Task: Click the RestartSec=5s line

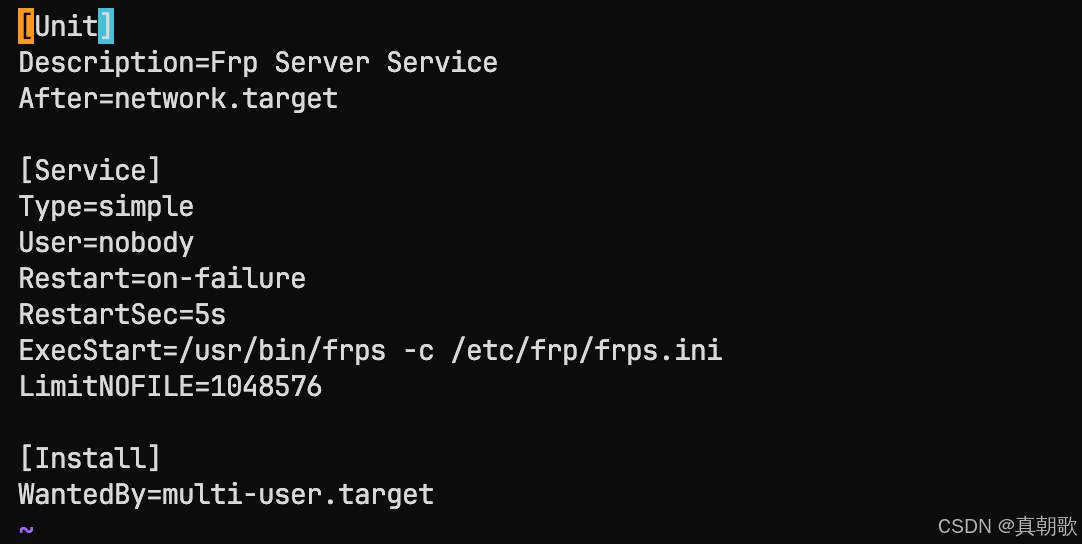Action: [122, 315]
